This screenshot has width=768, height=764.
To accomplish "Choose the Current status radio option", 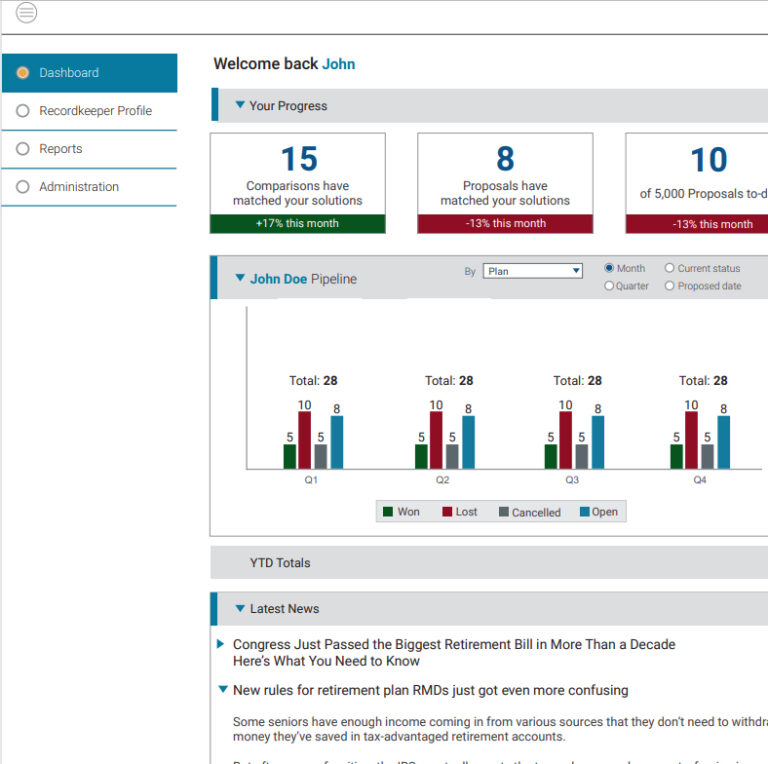I will (669, 269).
